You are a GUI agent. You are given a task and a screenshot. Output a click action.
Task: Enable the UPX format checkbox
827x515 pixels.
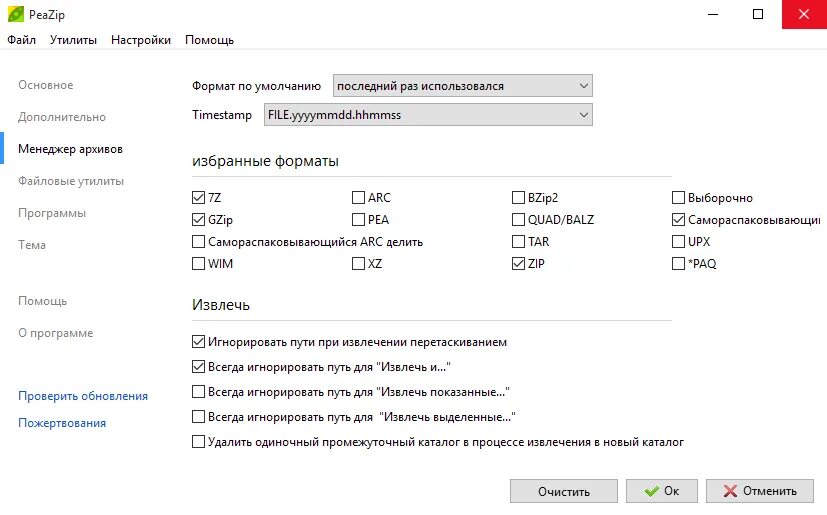[678, 242]
